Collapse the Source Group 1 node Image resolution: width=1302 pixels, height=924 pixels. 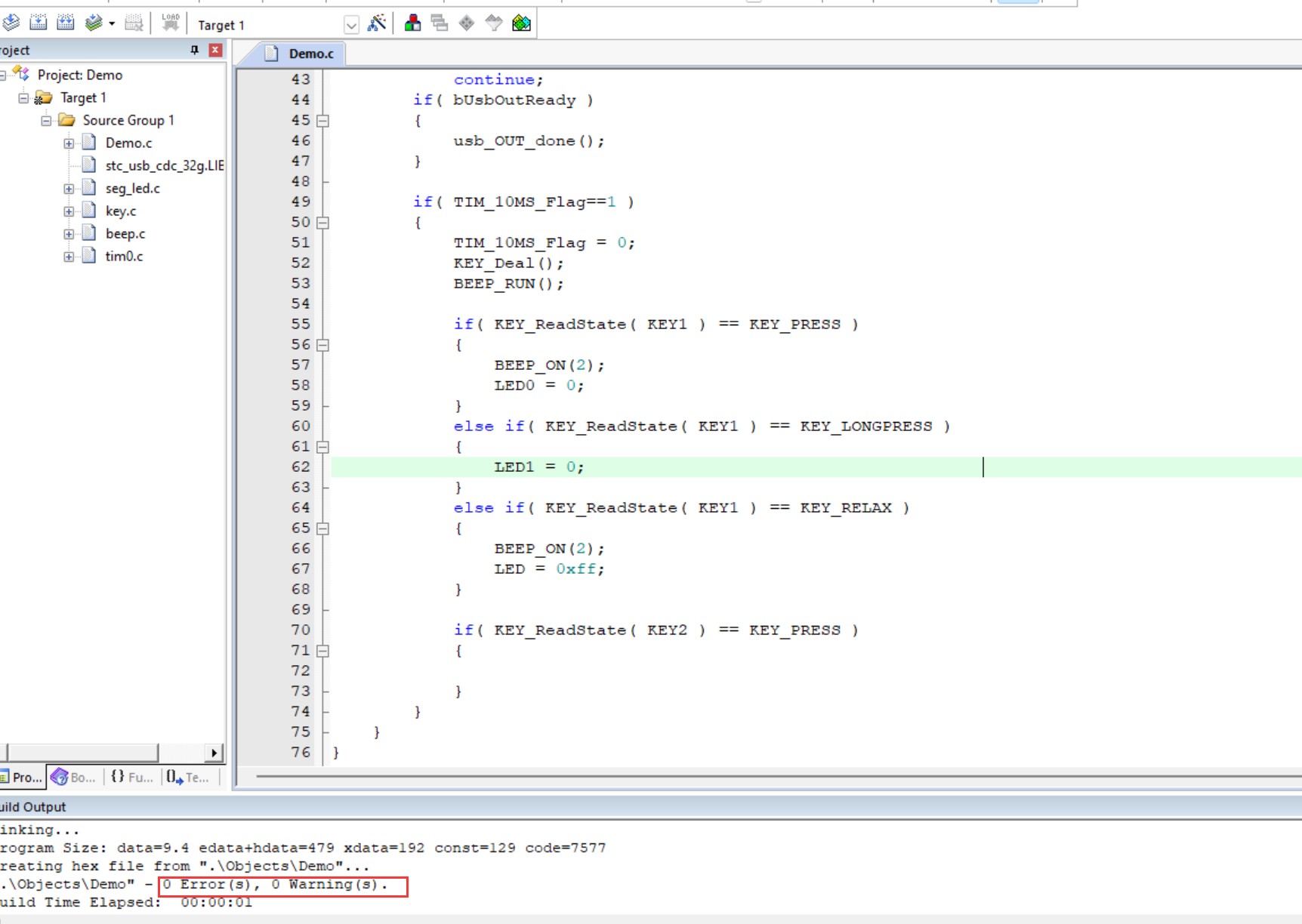pyautogui.click(x=46, y=120)
